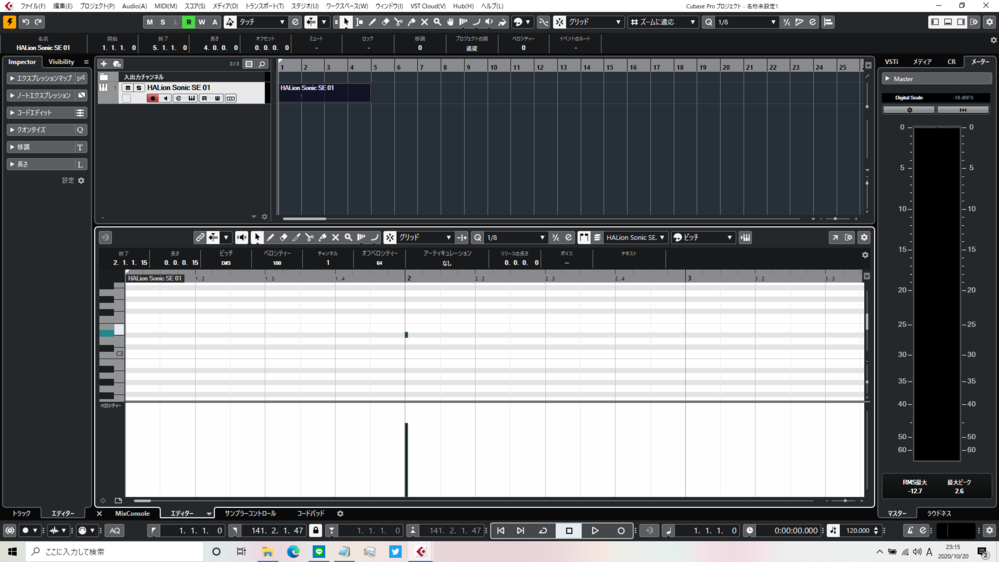Image resolution: width=999 pixels, height=562 pixels.
Task: Click the Edit VST Instrument keyboard icon in Key Editor
Action: [x=745, y=238]
